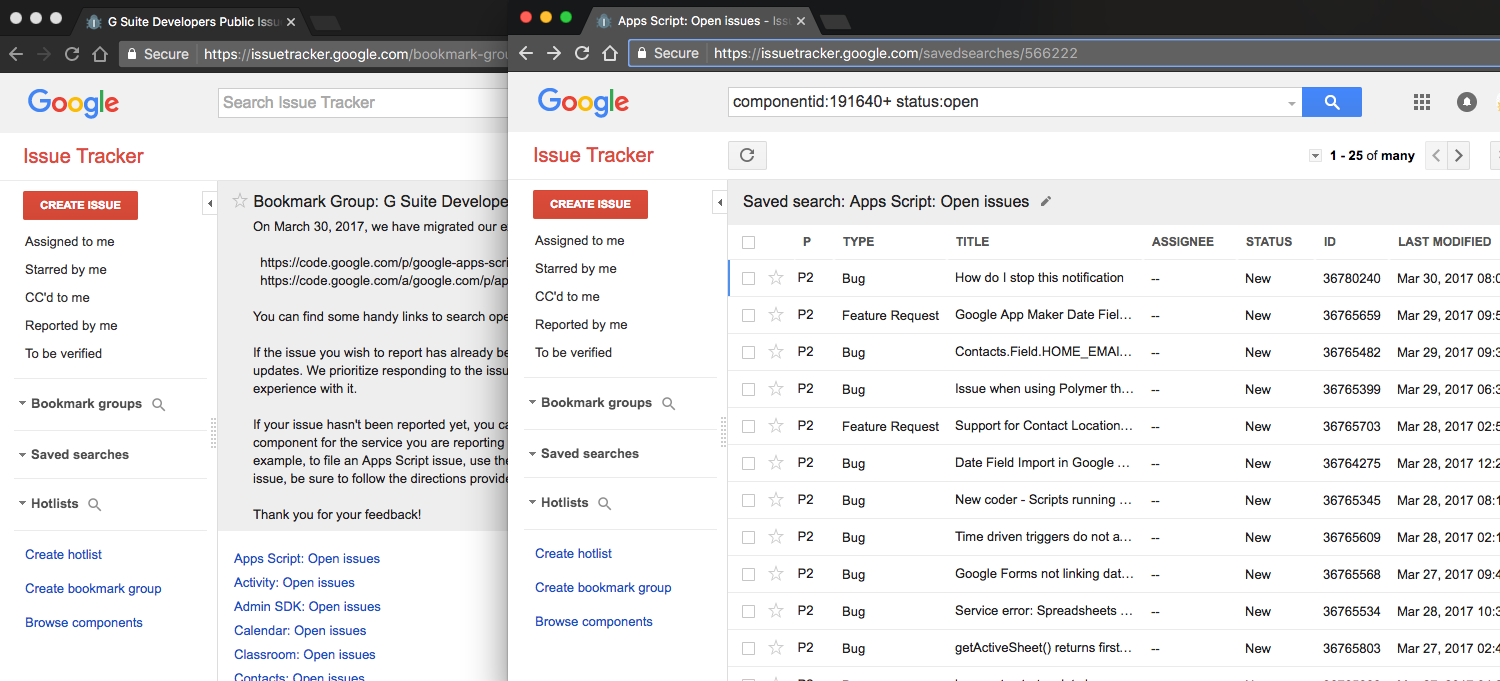Open Apps Script: Open issues link in back window
The image size is (1500, 681).
tap(307, 559)
